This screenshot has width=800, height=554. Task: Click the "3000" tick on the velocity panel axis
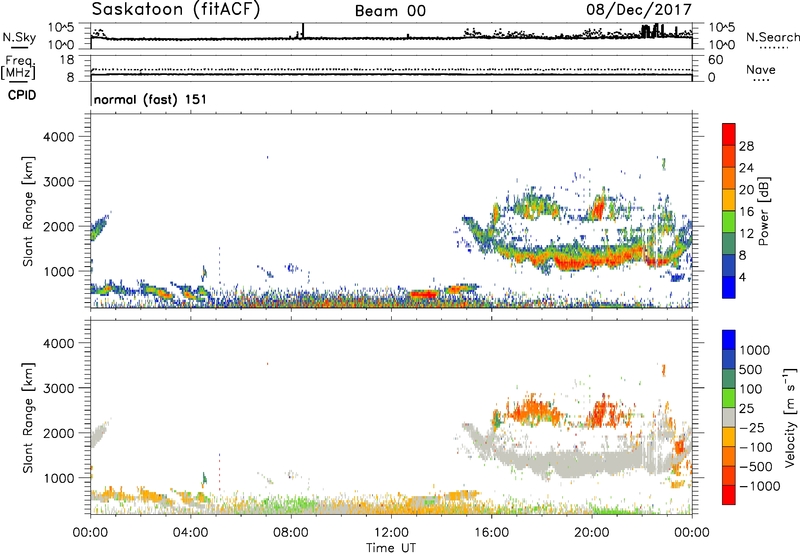(59, 389)
